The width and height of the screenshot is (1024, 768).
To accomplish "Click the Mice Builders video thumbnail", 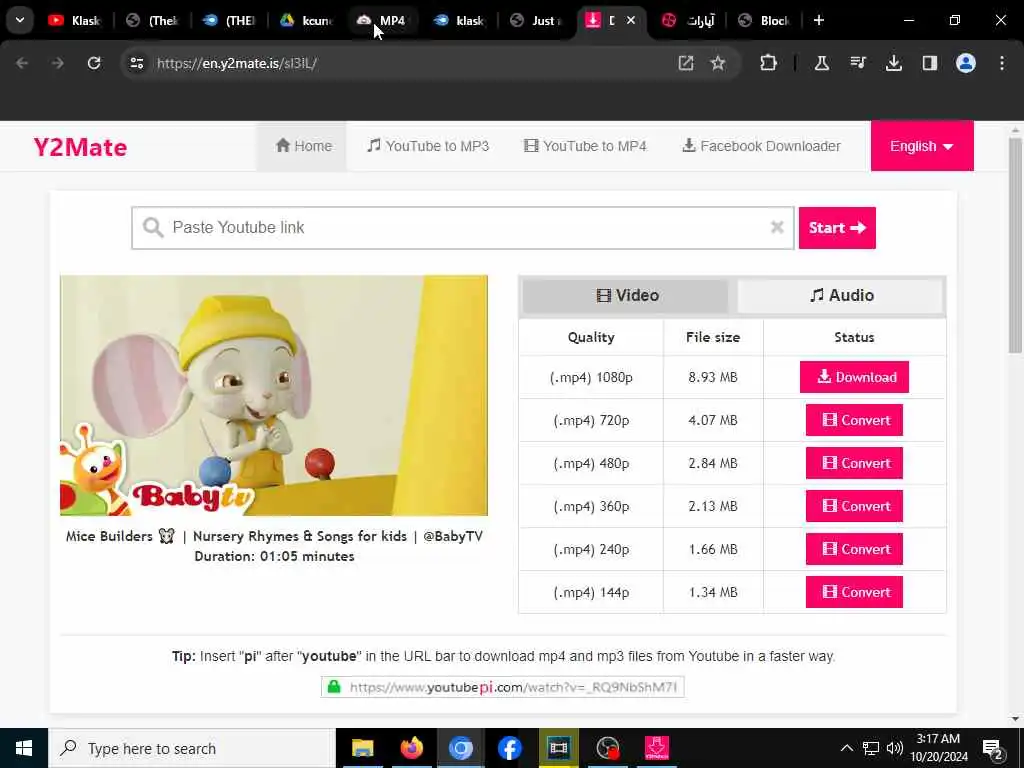I will coord(274,396).
